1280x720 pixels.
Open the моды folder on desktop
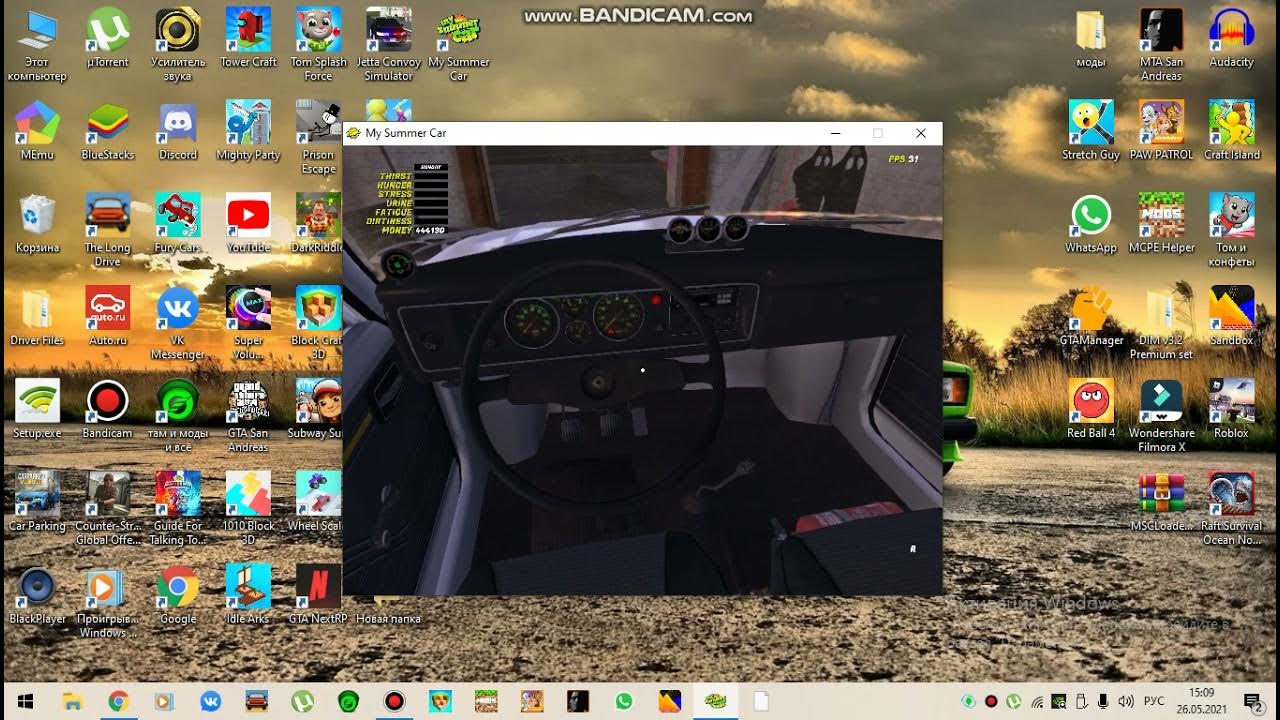pyautogui.click(x=1091, y=38)
